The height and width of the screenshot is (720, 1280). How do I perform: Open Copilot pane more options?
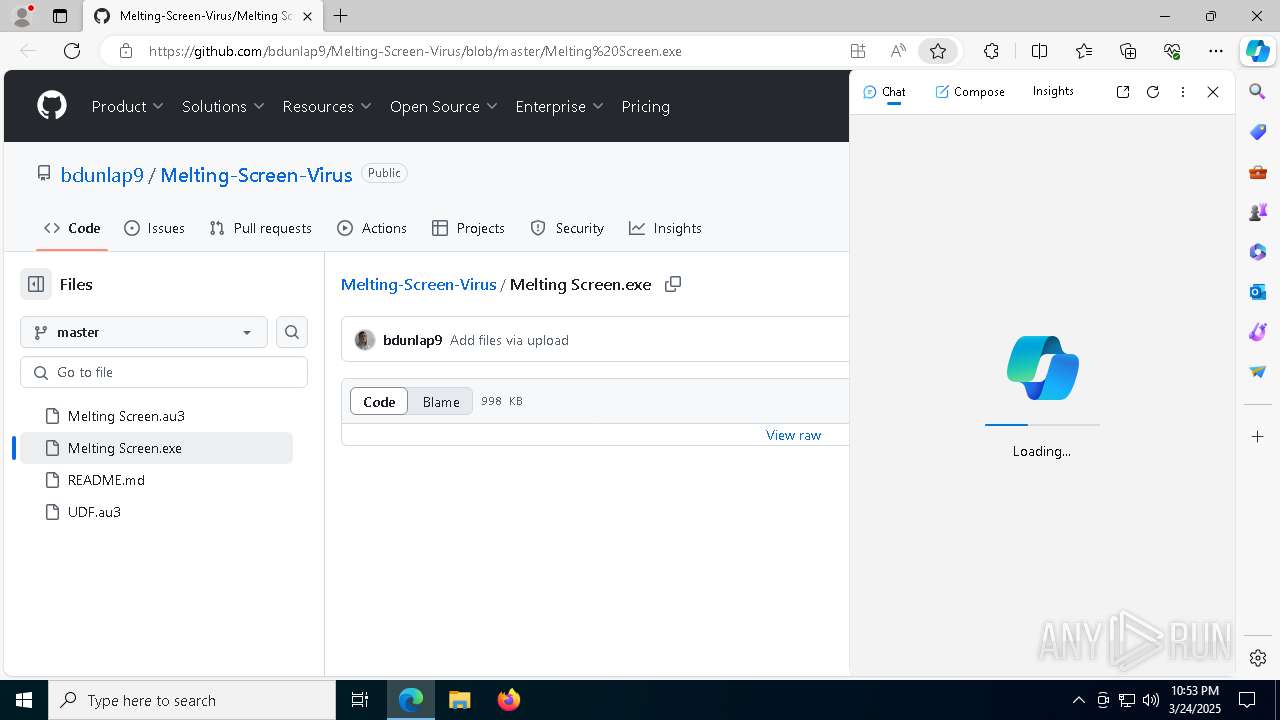pos(1183,91)
